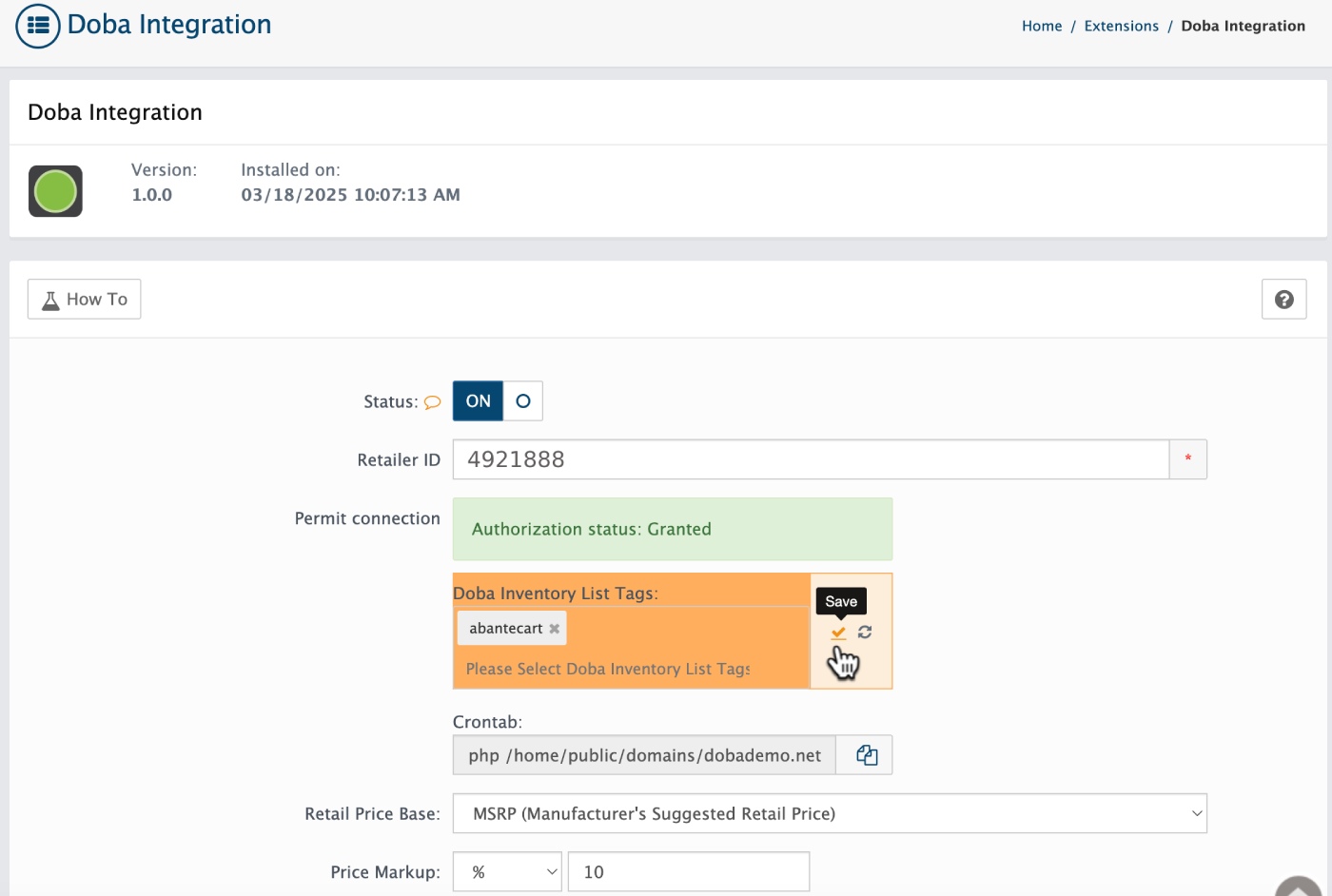Click the installed date 03/18/2025 10:07:13 AM
Image resolution: width=1332 pixels, height=896 pixels.
click(350, 195)
